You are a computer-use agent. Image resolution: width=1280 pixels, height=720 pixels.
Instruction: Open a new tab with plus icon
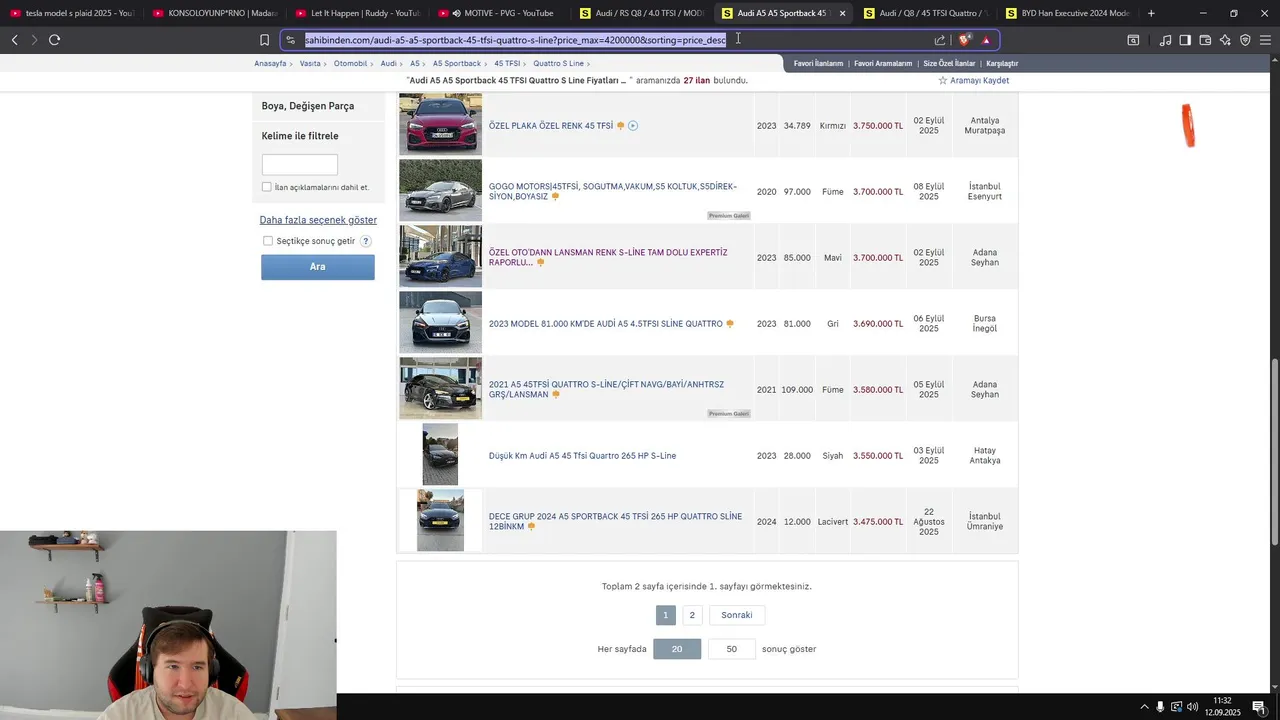tap(1151, 13)
